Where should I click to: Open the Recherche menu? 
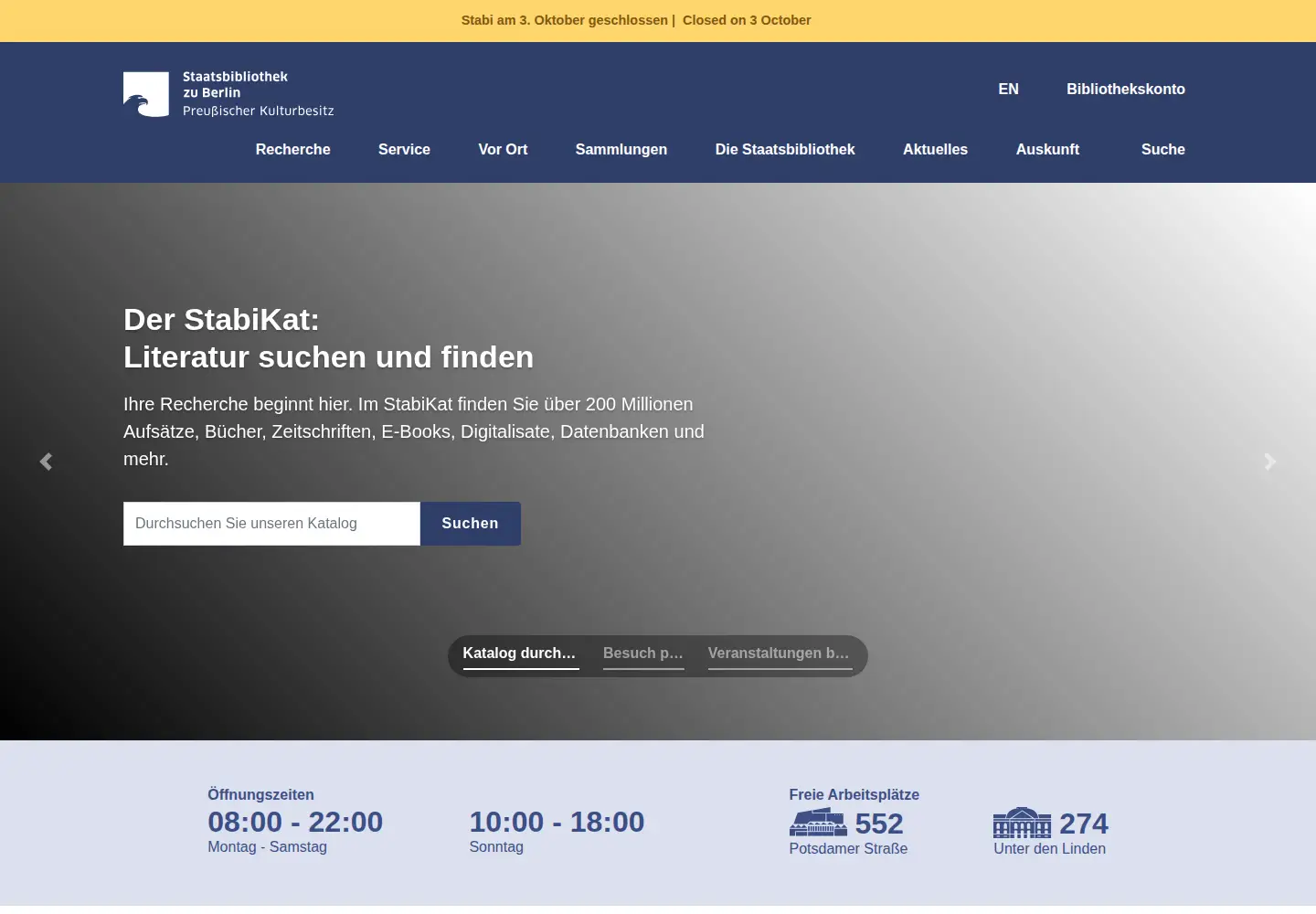pyautogui.click(x=293, y=149)
